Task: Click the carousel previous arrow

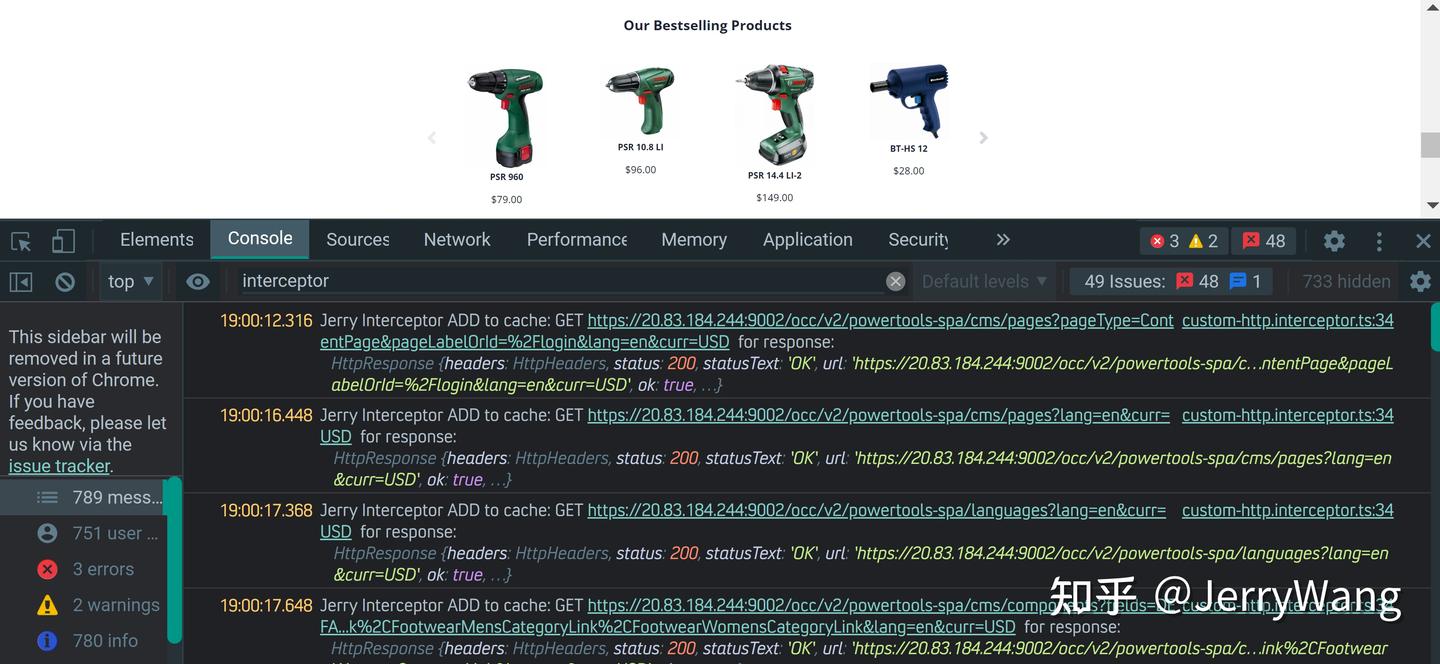Action: pyautogui.click(x=432, y=138)
